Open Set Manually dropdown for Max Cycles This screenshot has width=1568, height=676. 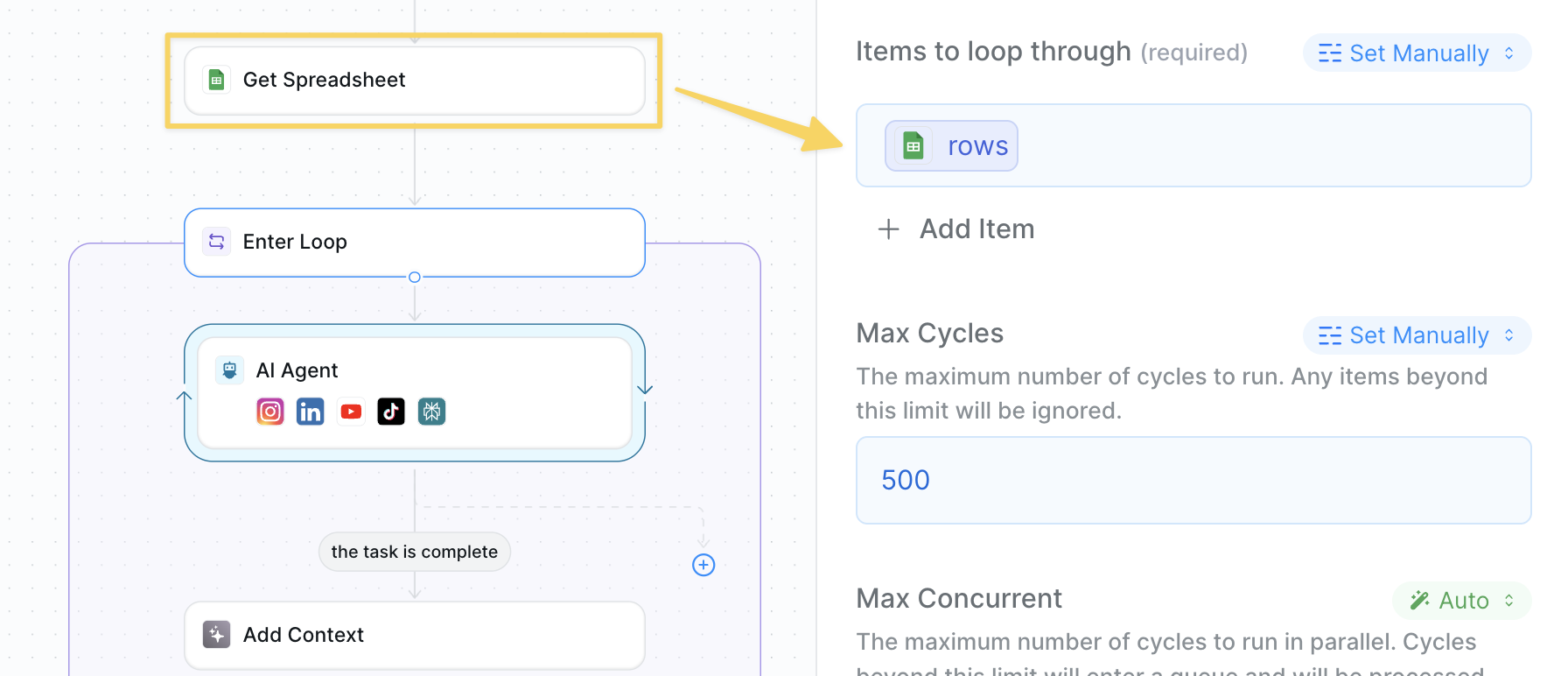[x=1417, y=335]
